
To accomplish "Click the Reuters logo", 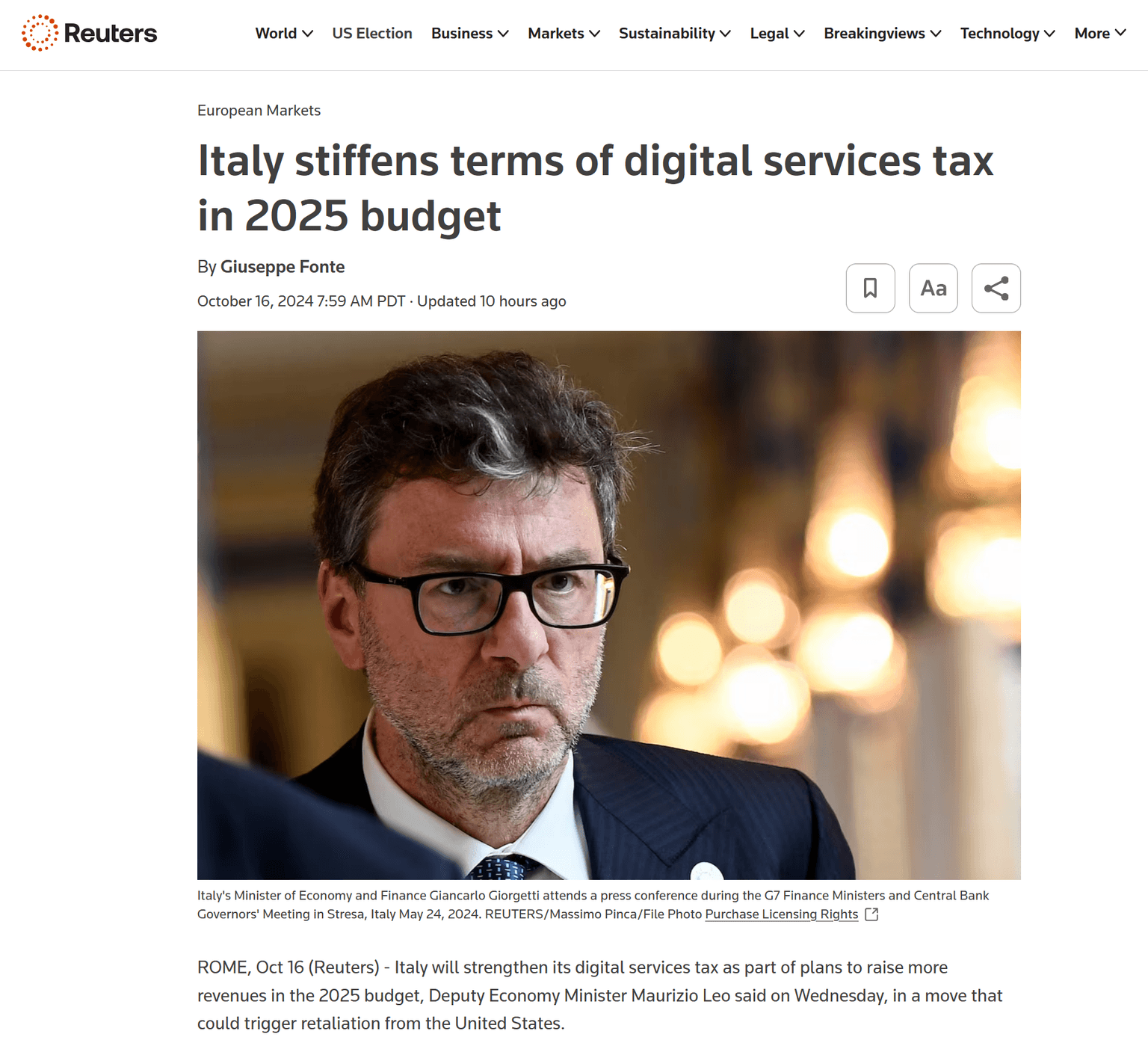I will click(90, 33).
